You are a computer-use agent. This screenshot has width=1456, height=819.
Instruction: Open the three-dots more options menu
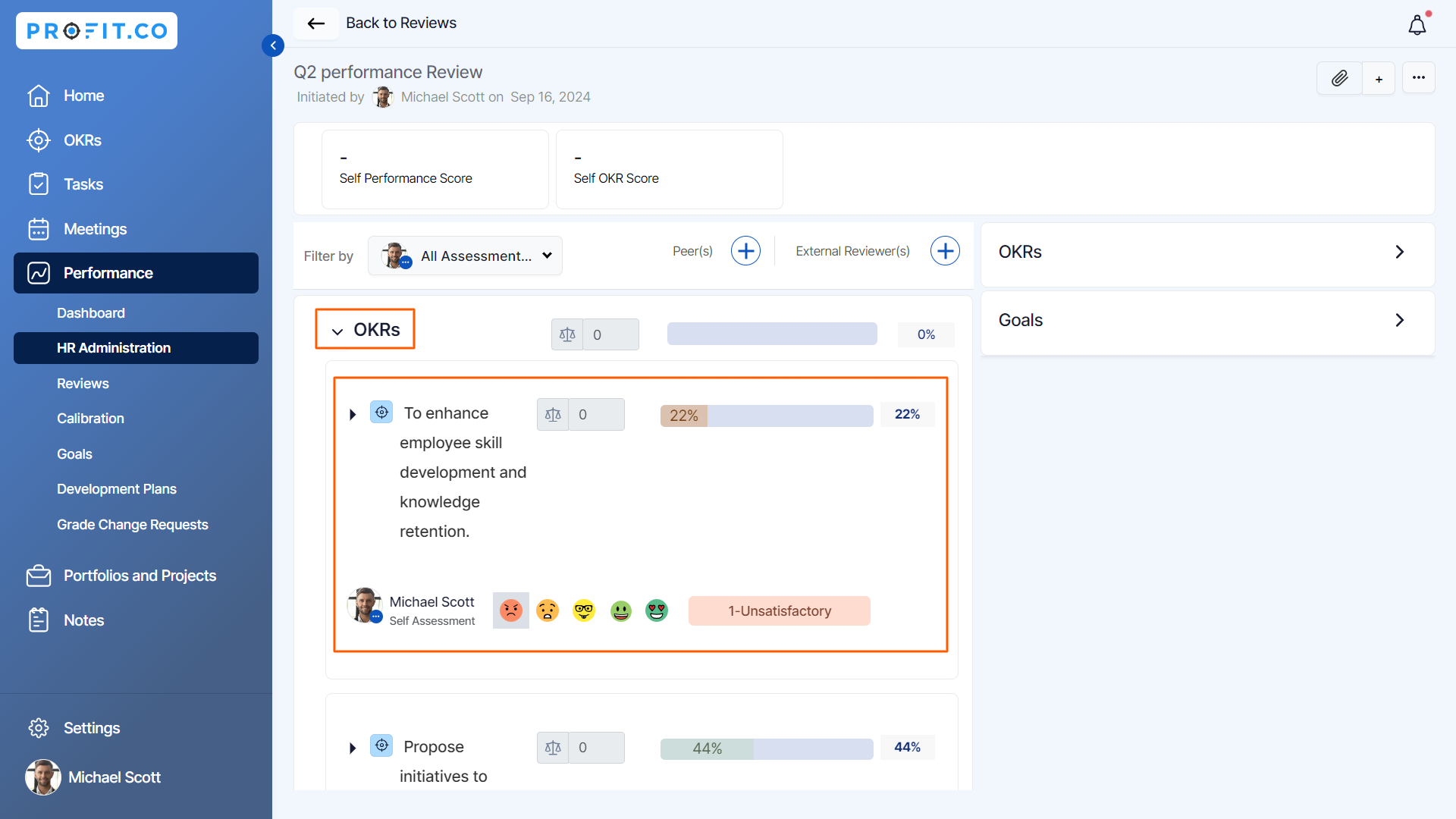pos(1418,78)
